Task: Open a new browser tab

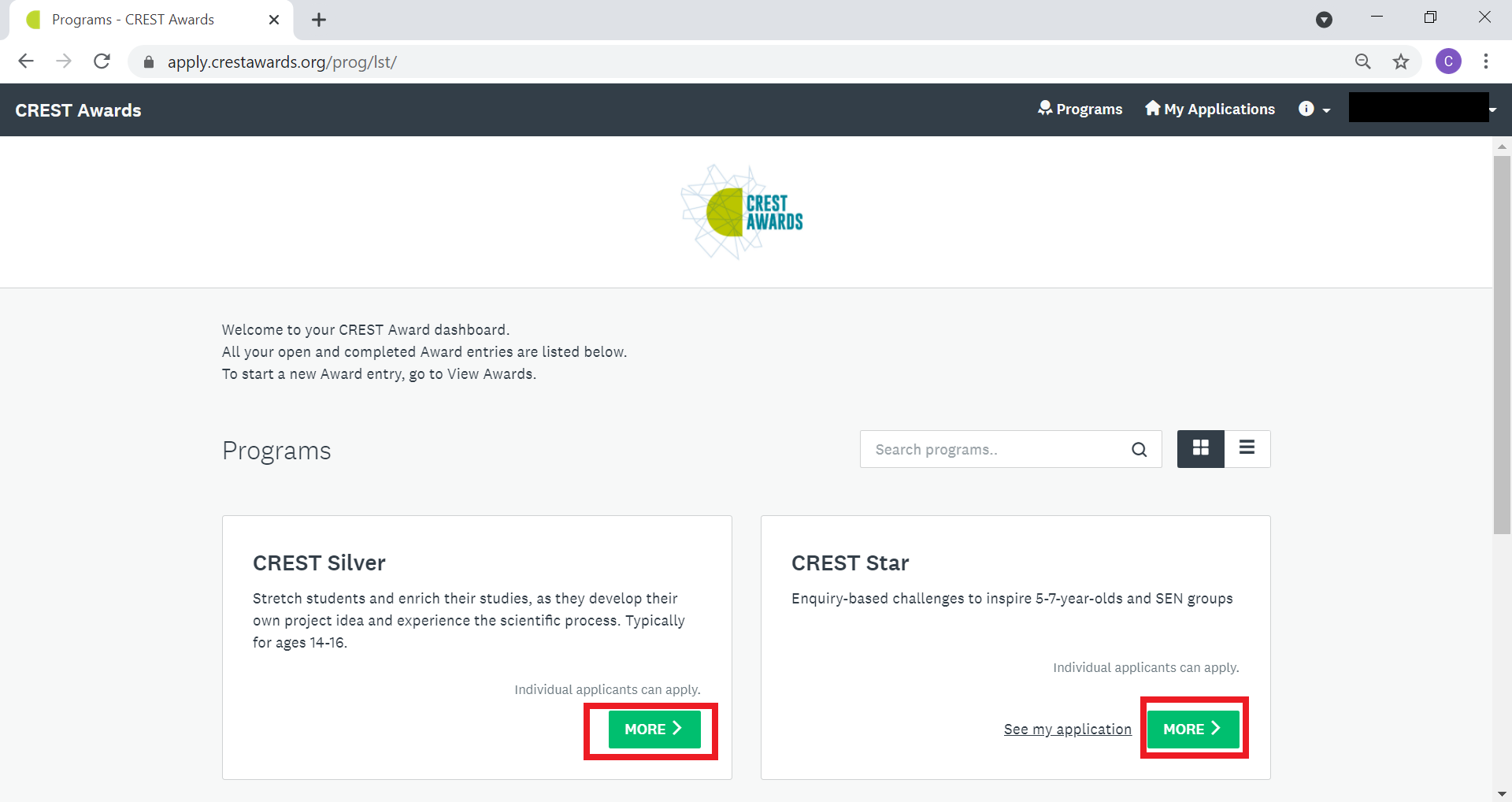Action: point(319,20)
